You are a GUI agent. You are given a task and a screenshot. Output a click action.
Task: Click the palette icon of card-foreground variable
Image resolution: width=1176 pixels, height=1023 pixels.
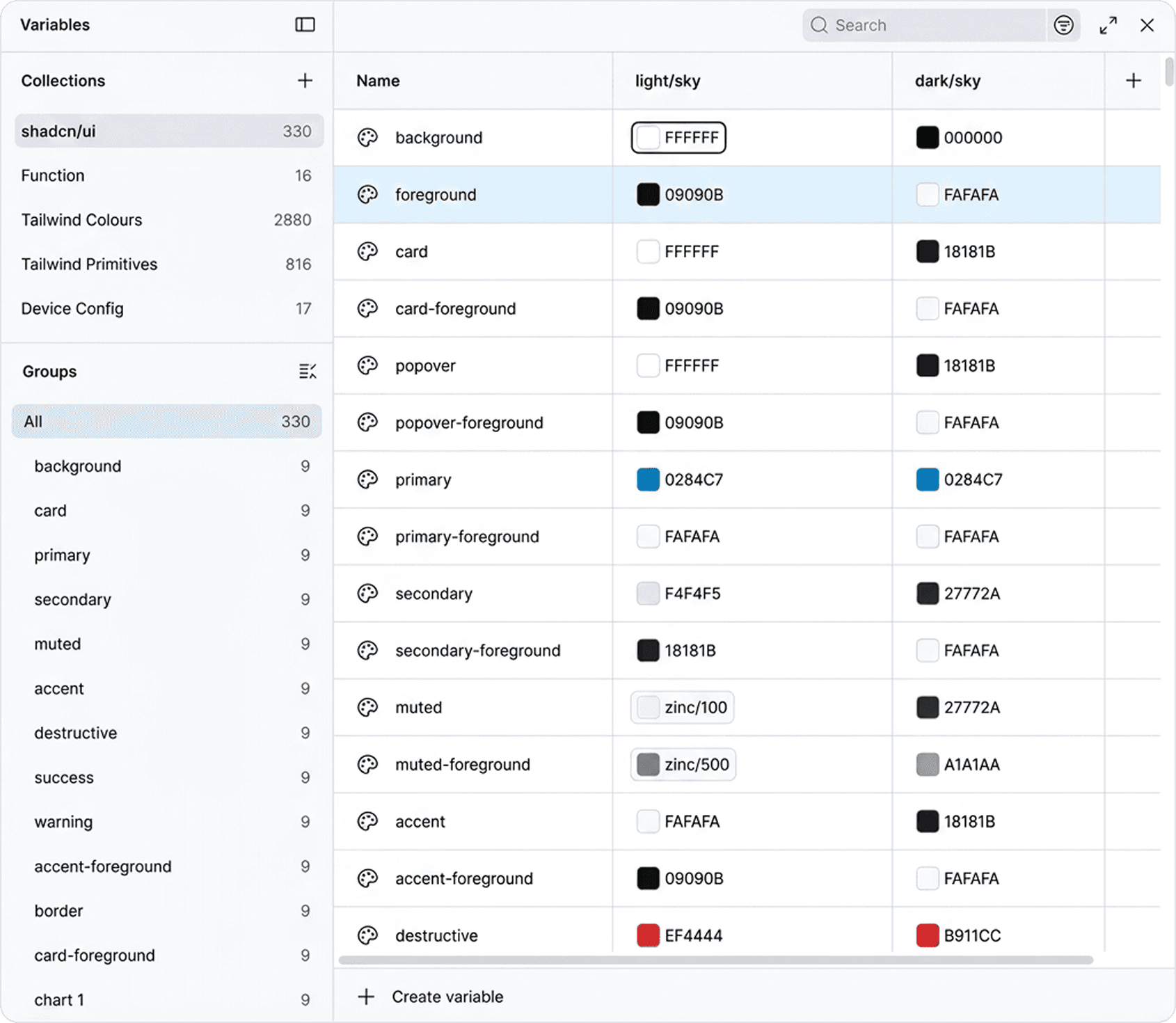(367, 308)
